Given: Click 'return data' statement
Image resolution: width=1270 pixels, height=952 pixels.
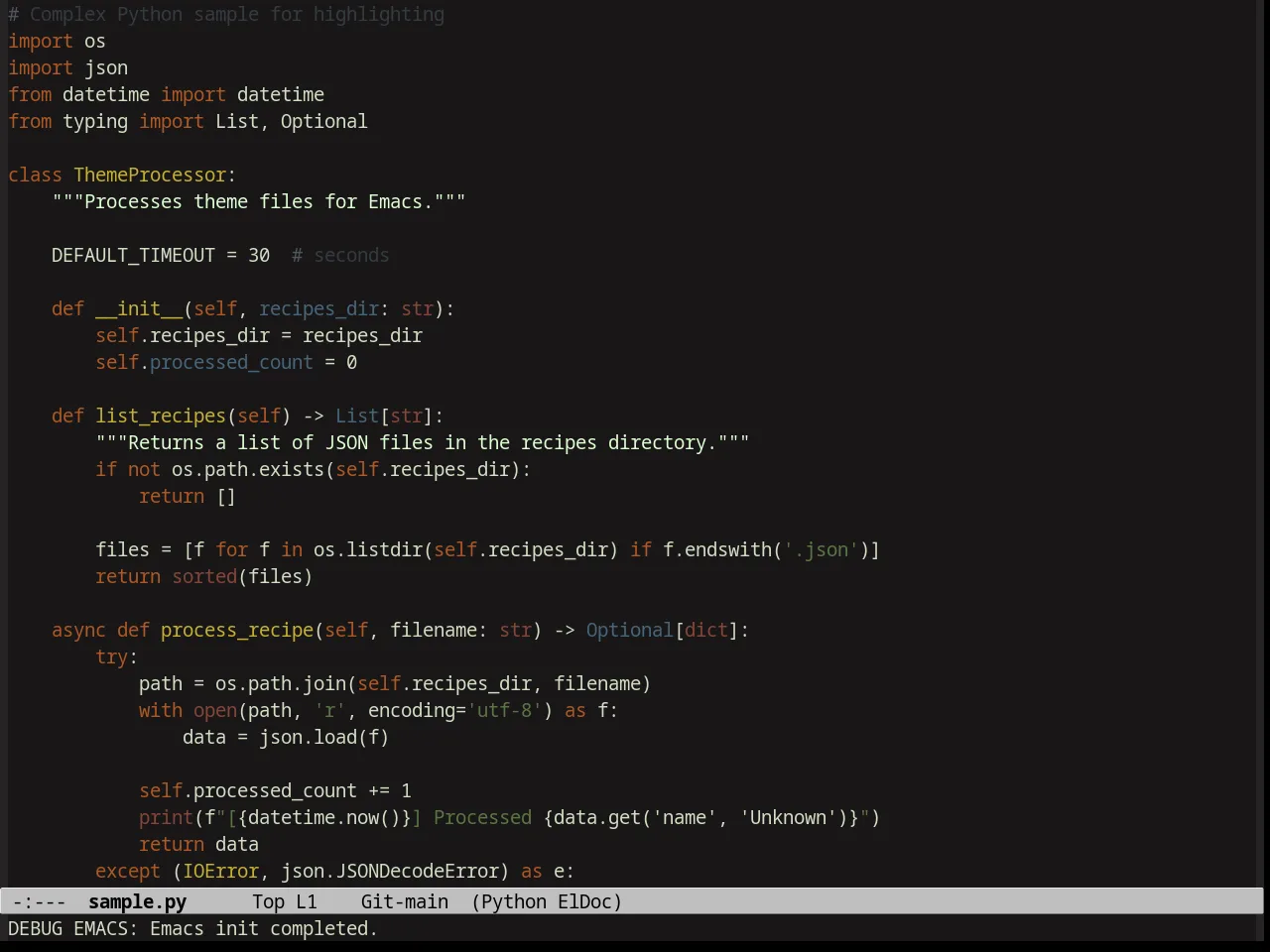Looking at the screenshot, I should pos(198,844).
